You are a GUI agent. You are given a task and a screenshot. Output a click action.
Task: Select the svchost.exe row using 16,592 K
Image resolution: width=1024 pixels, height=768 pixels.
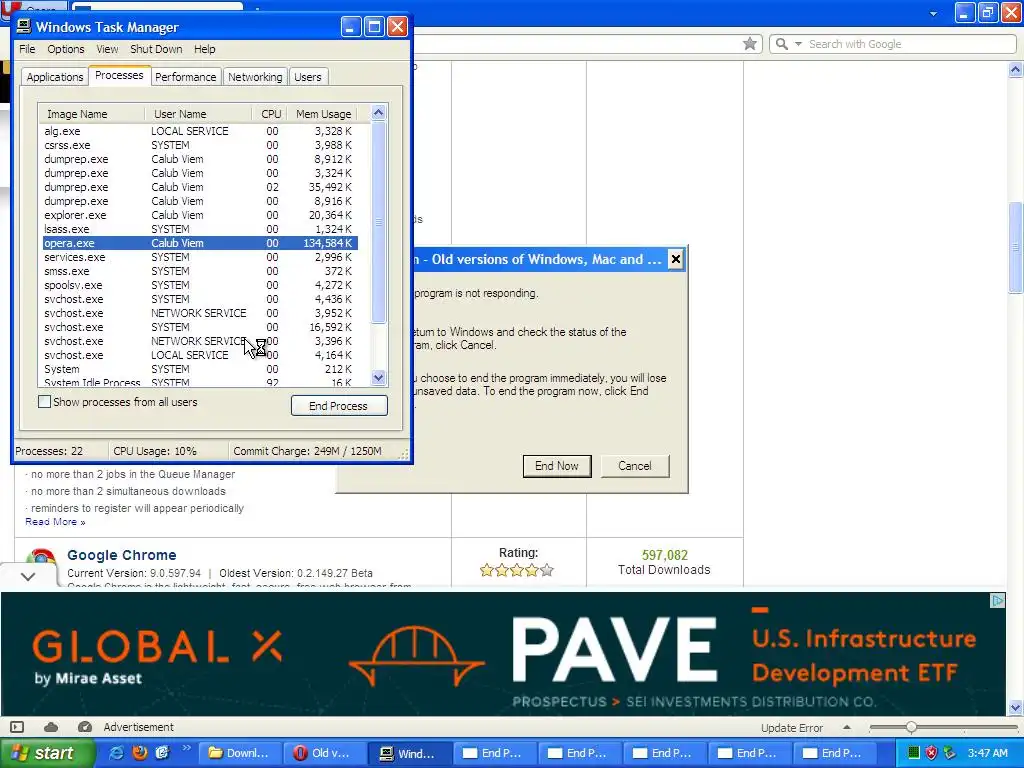point(200,327)
